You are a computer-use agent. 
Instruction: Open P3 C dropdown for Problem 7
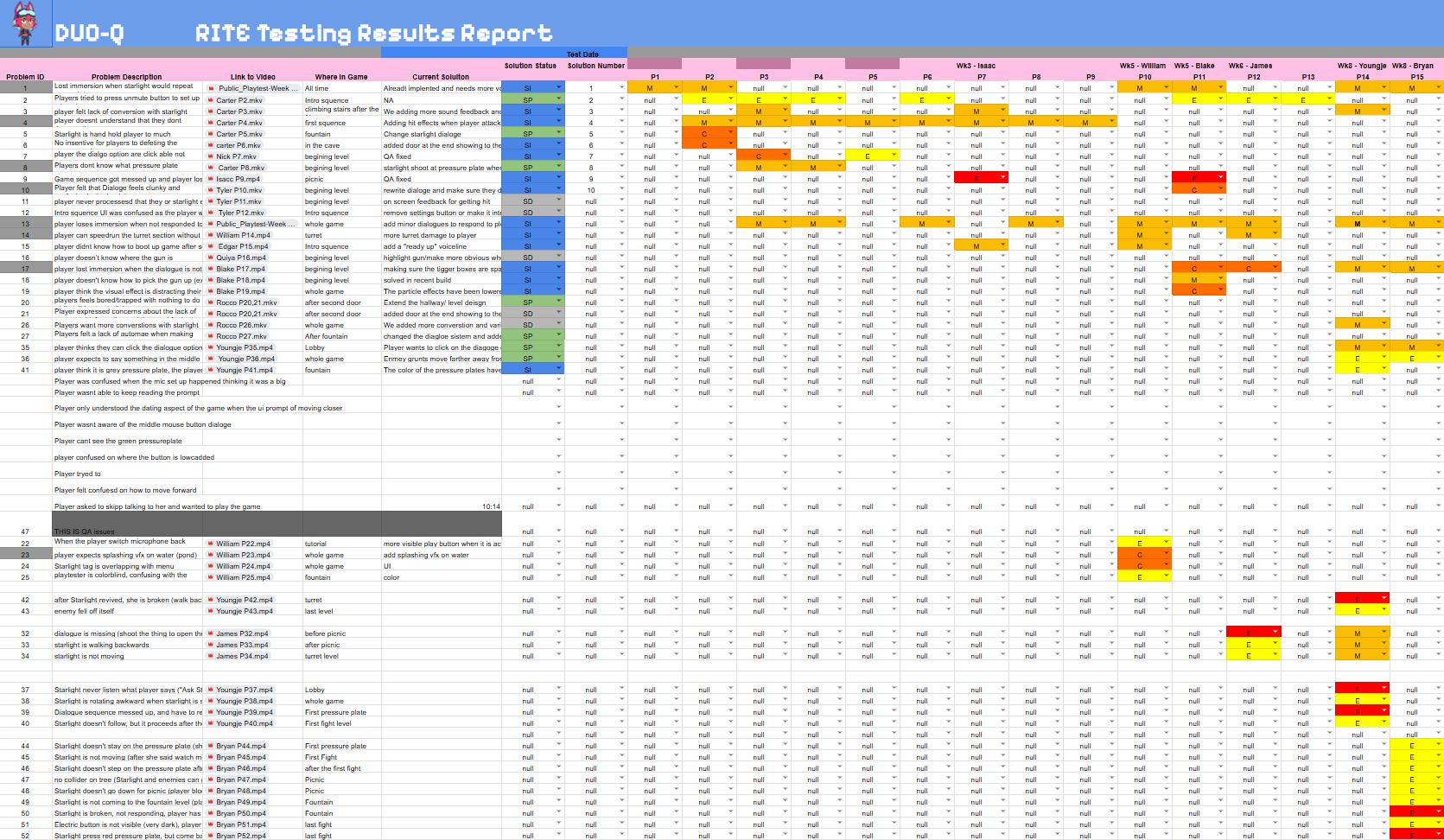tap(786, 156)
